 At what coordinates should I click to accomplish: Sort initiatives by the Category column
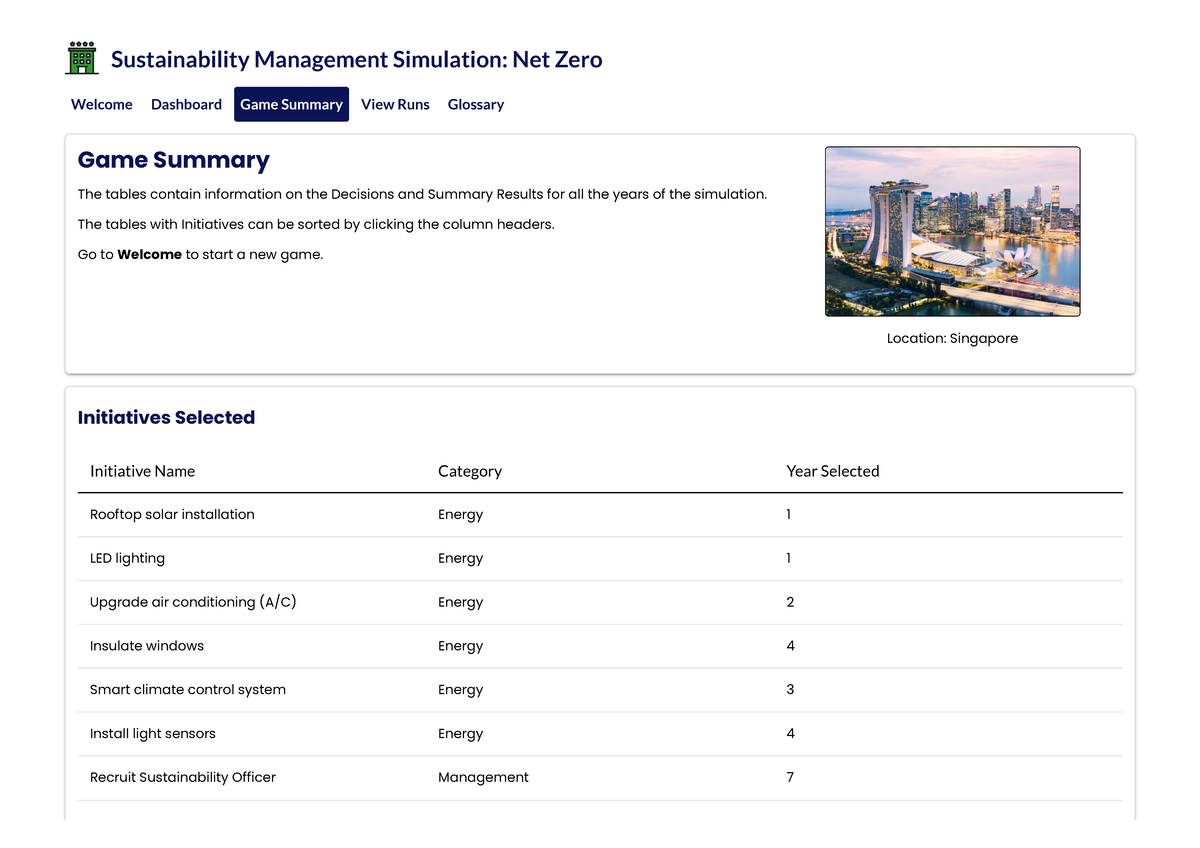click(470, 471)
